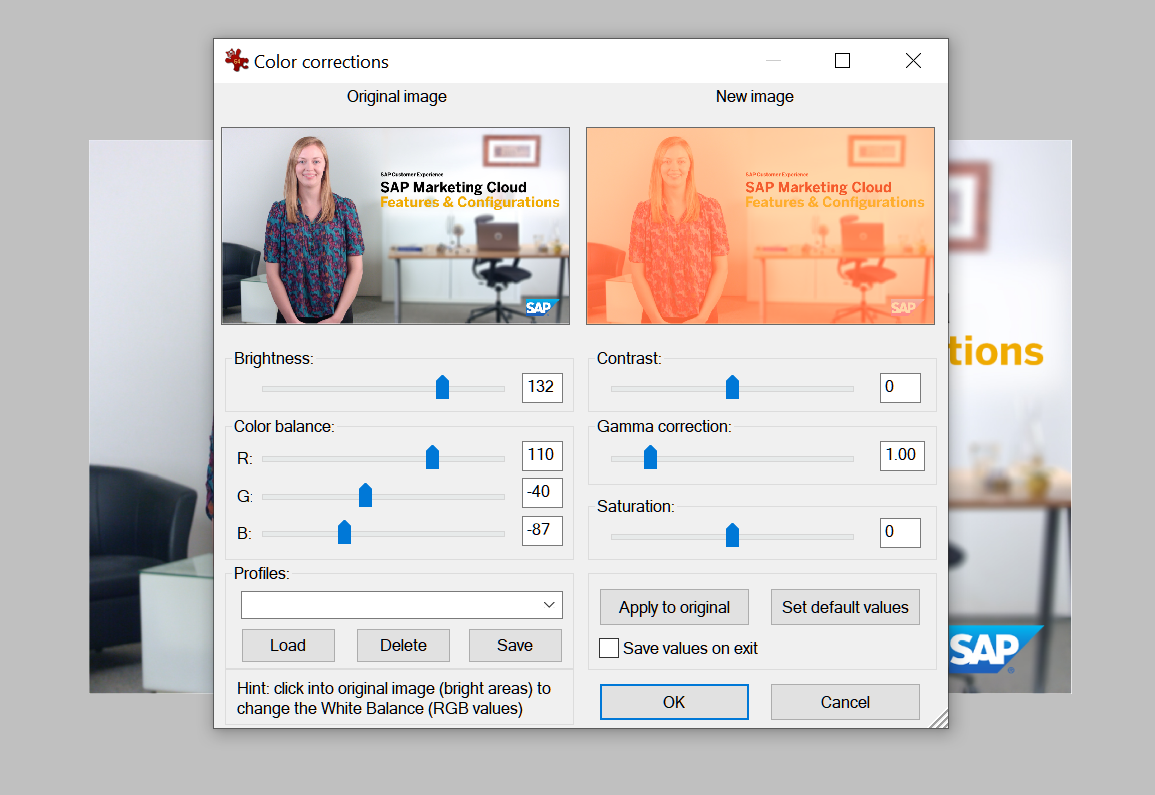
Task: Click the Green color balance slider handle
Action: pyautogui.click(x=365, y=495)
